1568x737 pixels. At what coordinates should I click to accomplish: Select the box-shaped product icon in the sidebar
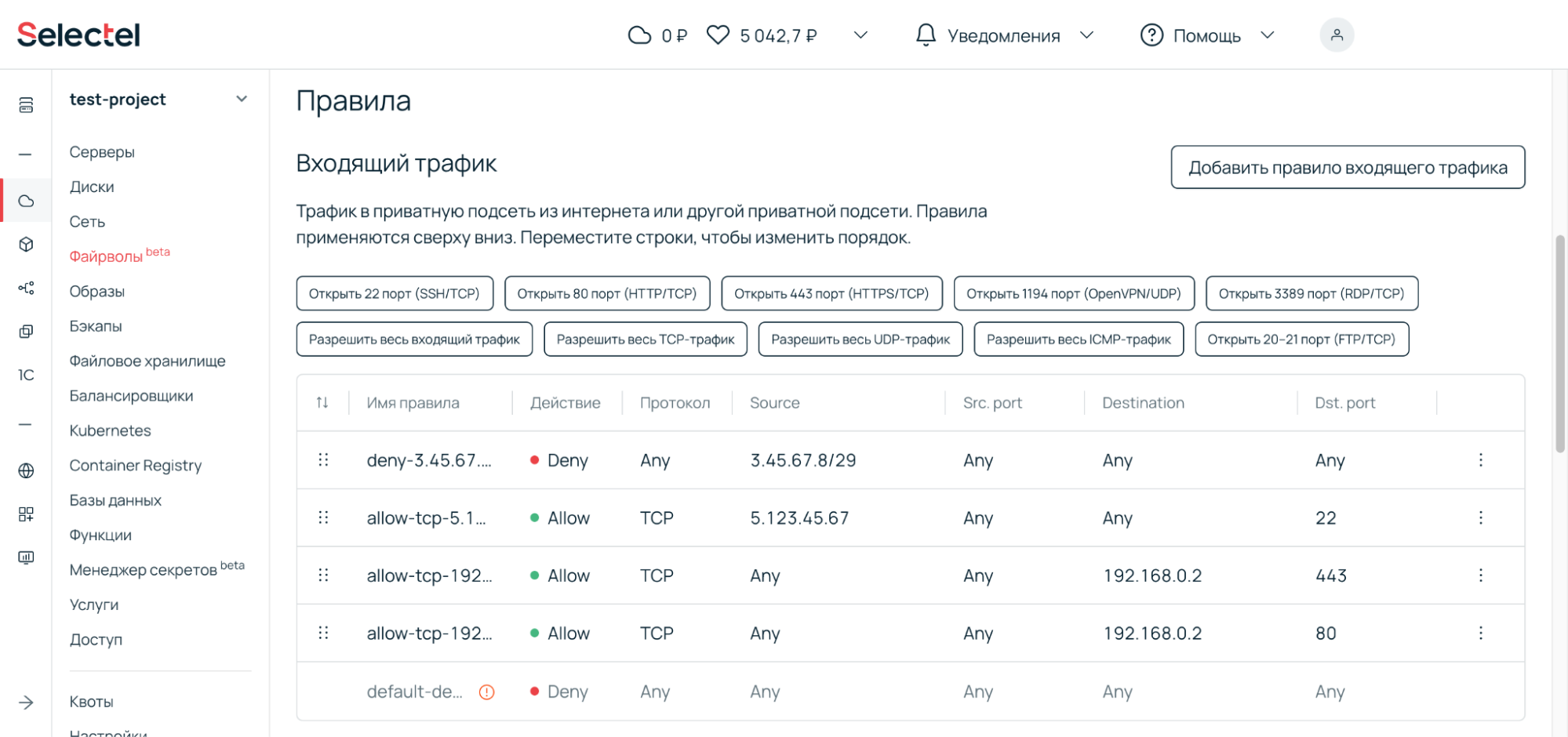(26, 244)
